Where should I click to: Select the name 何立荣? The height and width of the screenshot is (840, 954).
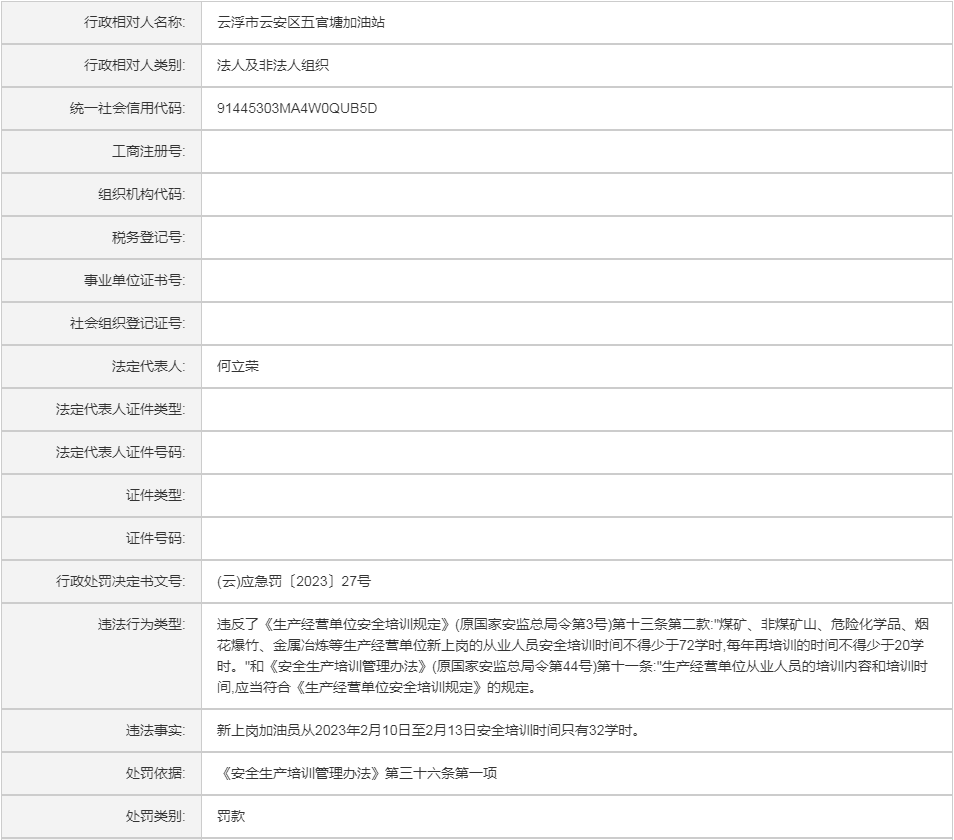[x=238, y=366]
